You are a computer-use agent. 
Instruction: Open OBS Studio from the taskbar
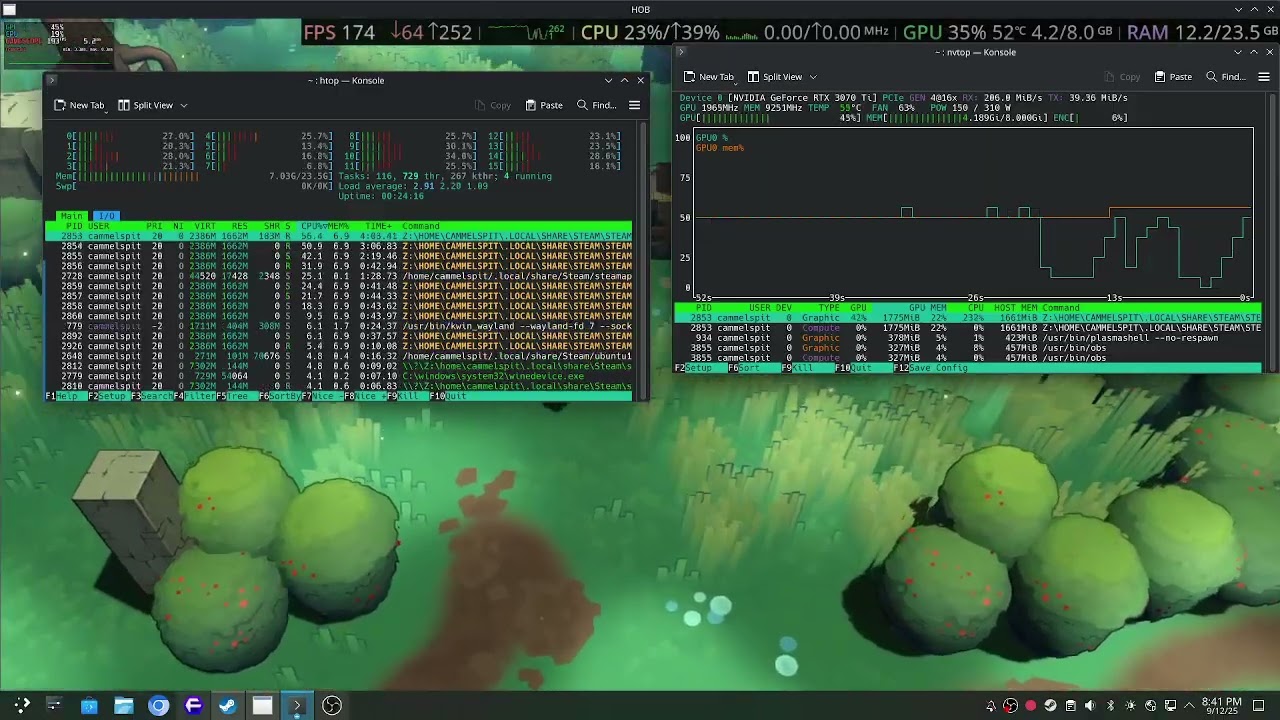point(332,706)
